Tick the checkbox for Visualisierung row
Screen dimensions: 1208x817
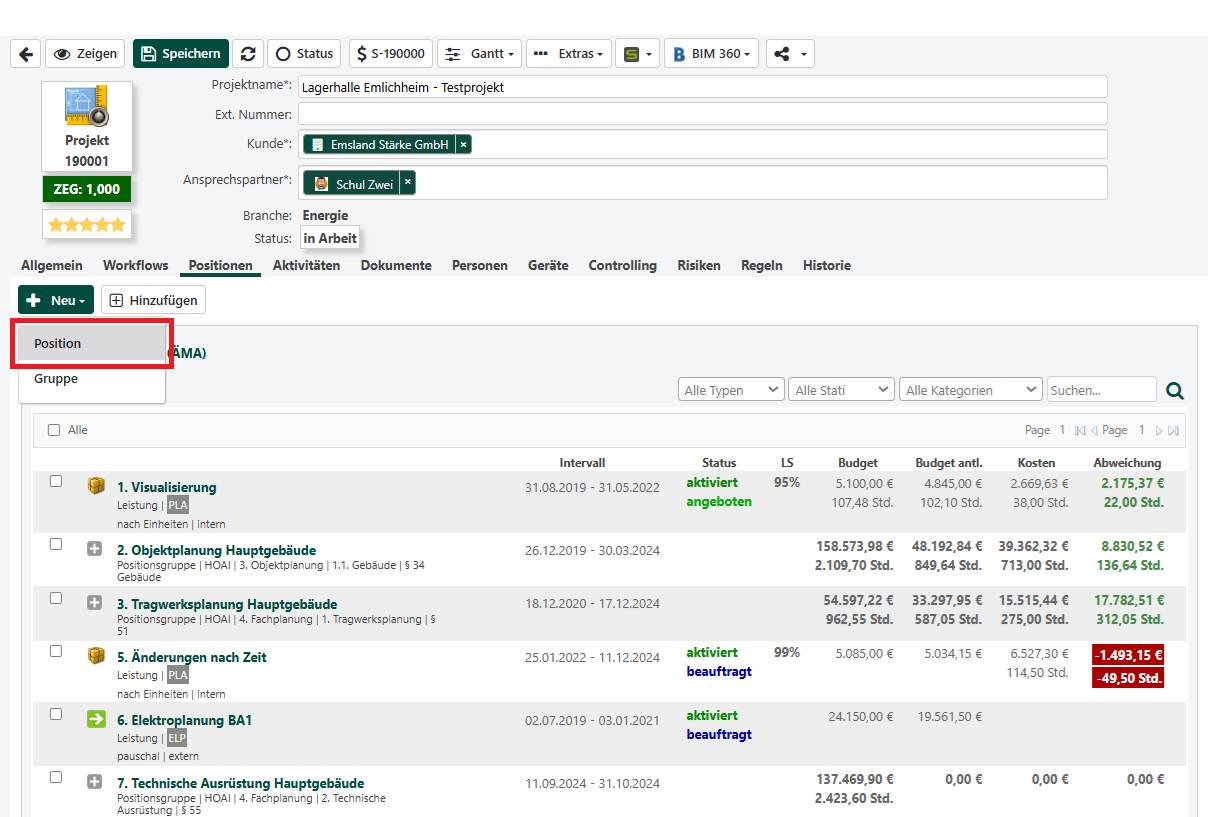56,481
